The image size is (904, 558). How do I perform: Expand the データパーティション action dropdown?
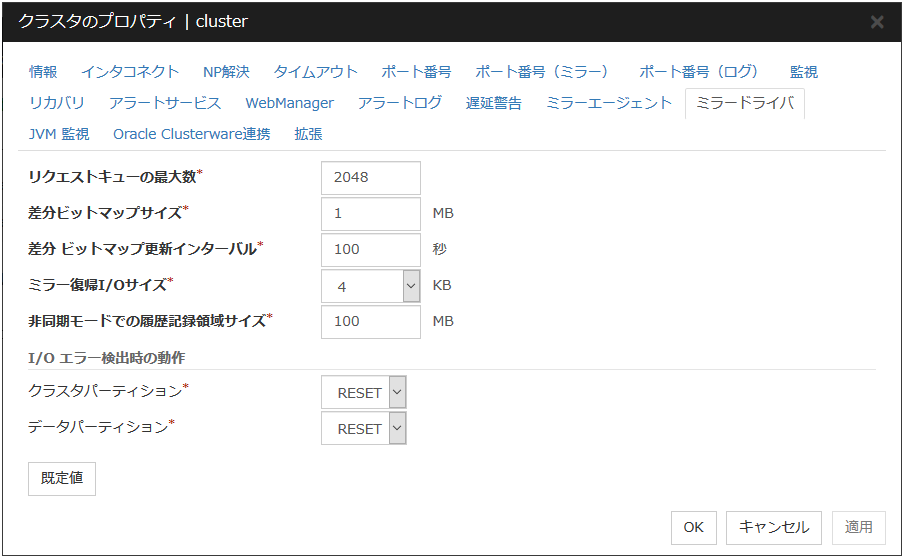tap(397, 429)
